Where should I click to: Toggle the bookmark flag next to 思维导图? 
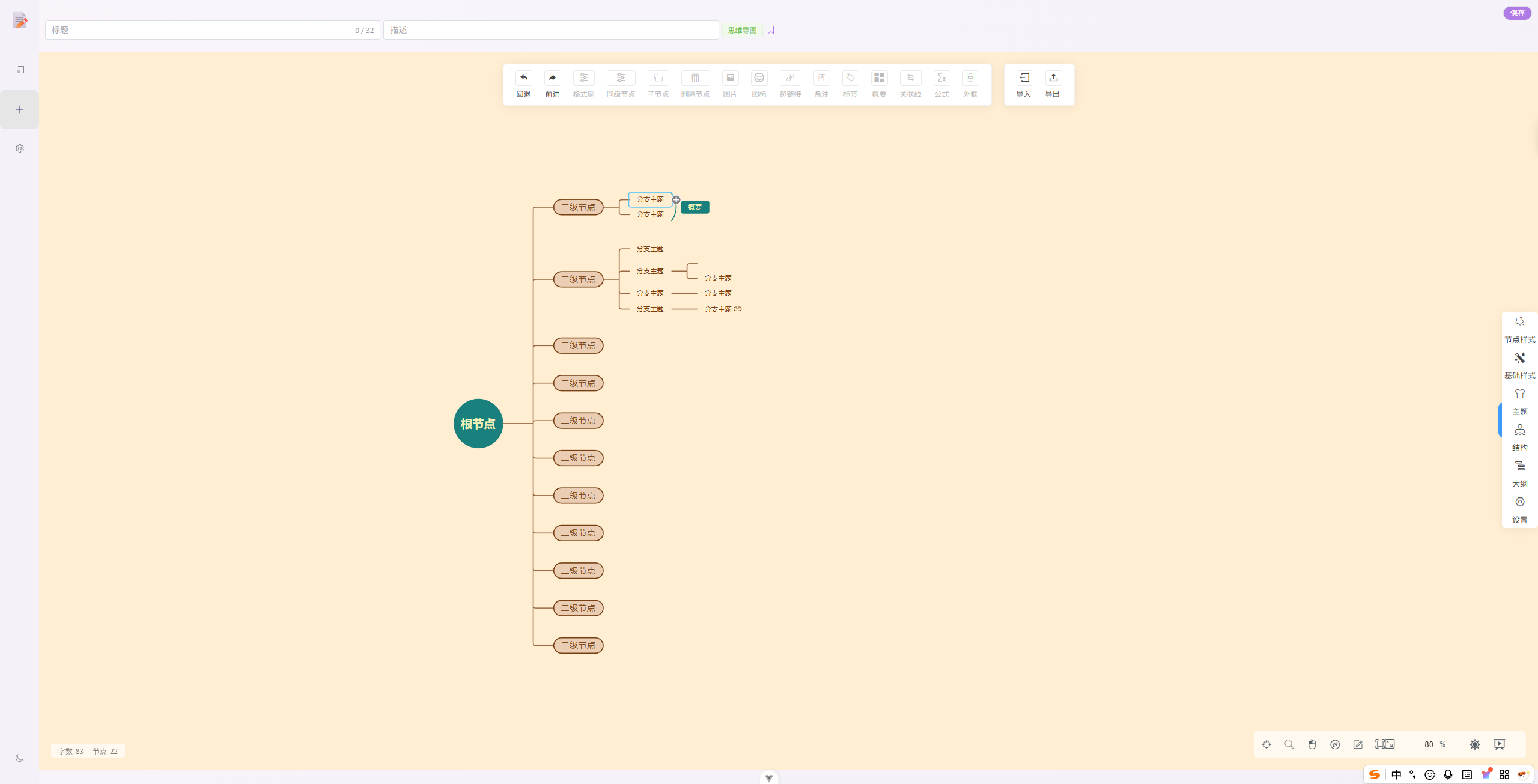point(771,30)
